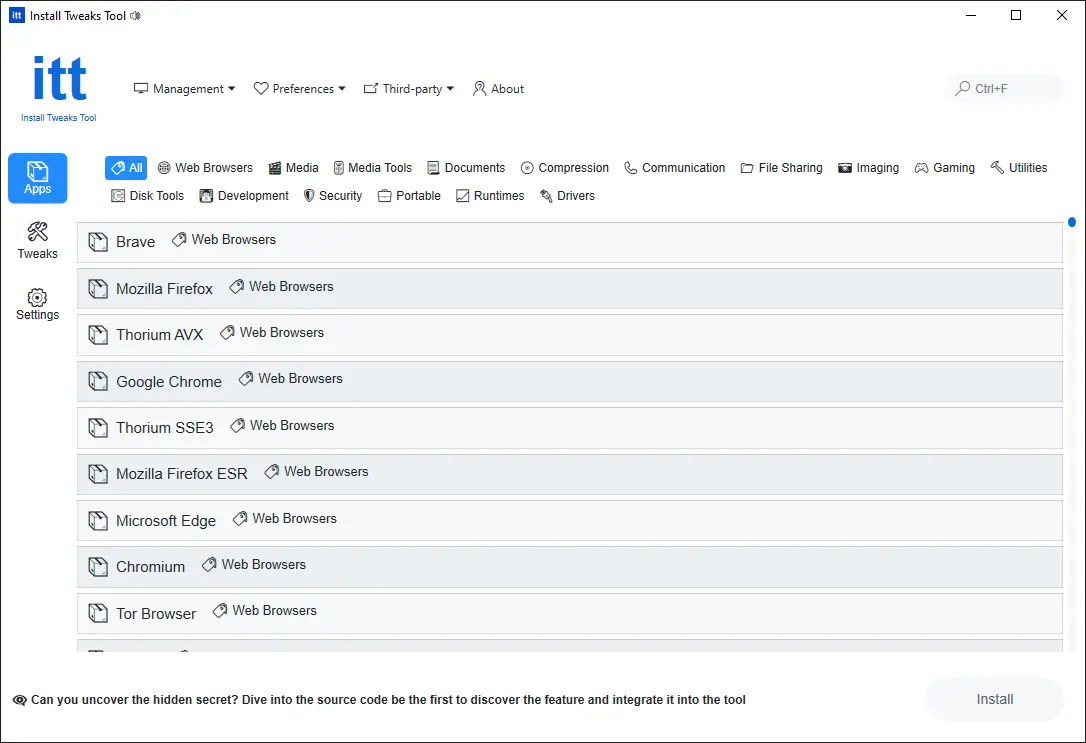Click the package icon beside Mozilla Firefox
Screen dimensions: 1086x743
[x=98, y=289]
